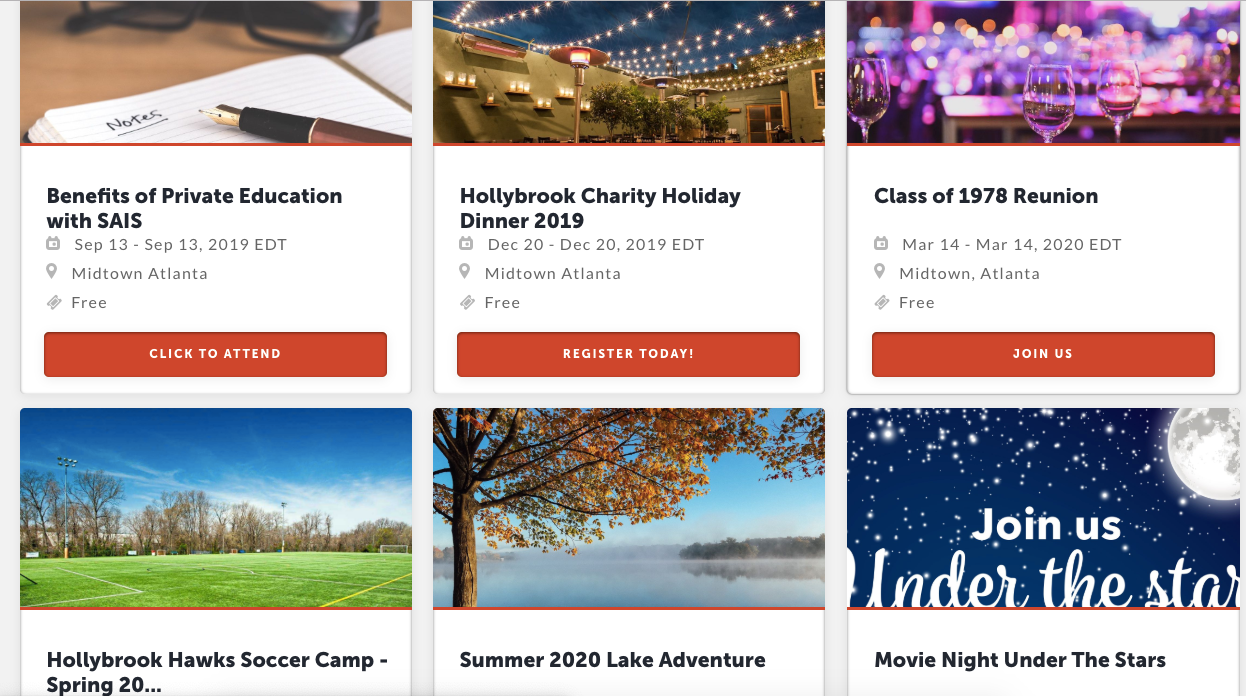Click ticket icon on Holiday Dinner card
The width and height of the screenshot is (1246, 696).
[467, 302]
